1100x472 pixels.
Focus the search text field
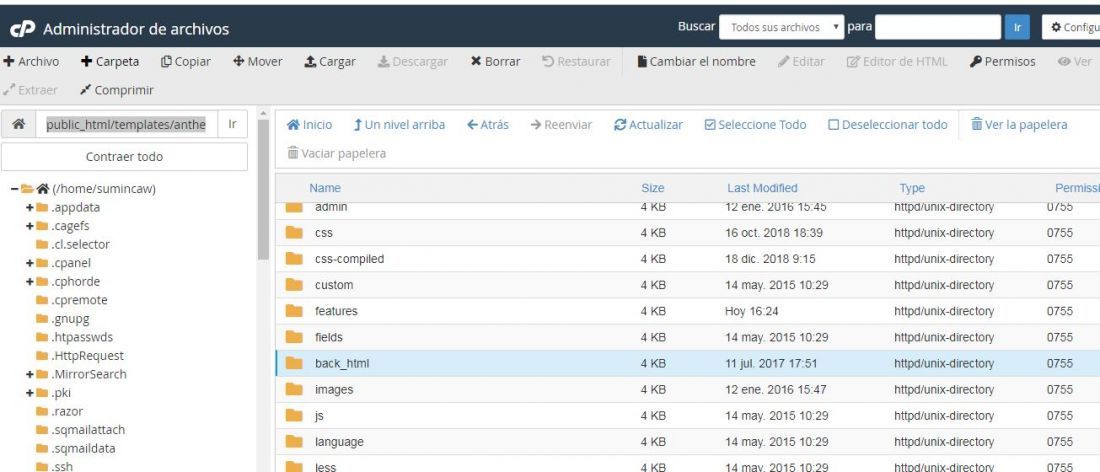(x=938, y=27)
